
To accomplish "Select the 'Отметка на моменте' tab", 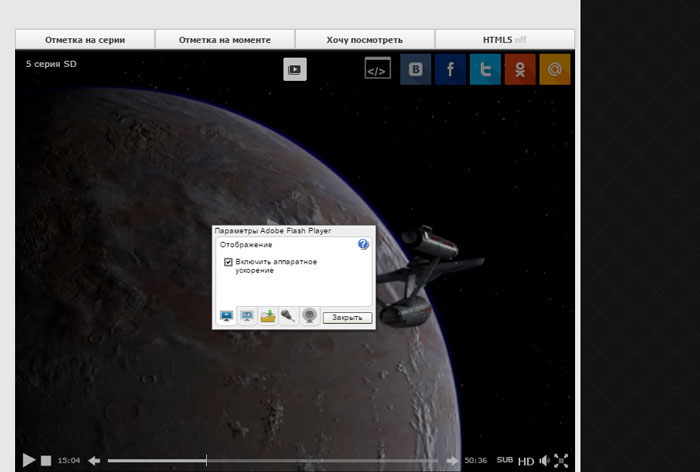I will click(225, 40).
